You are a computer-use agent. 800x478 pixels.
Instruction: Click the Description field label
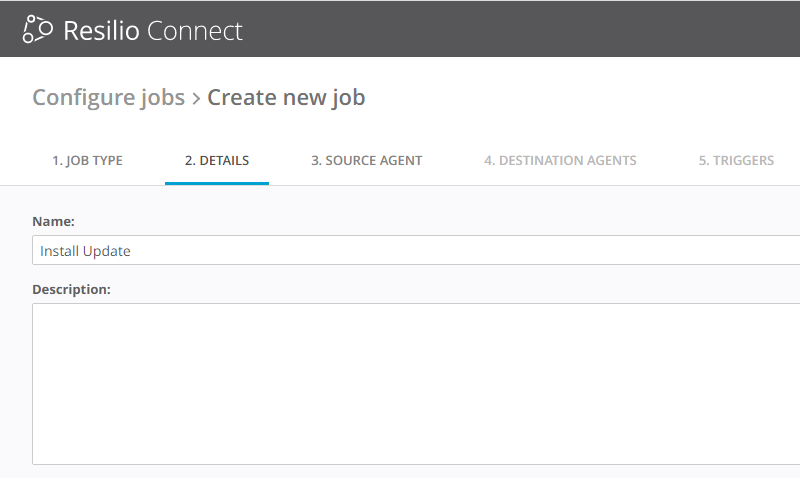coord(71,289)
